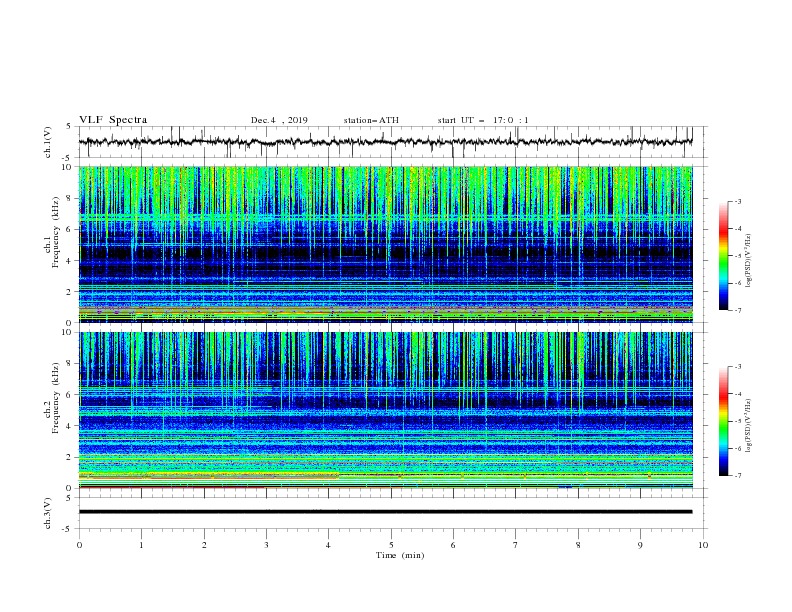Screen dimensions: 792x612
Task: Click the time axis tick label '5'
Action: (391, 545)
